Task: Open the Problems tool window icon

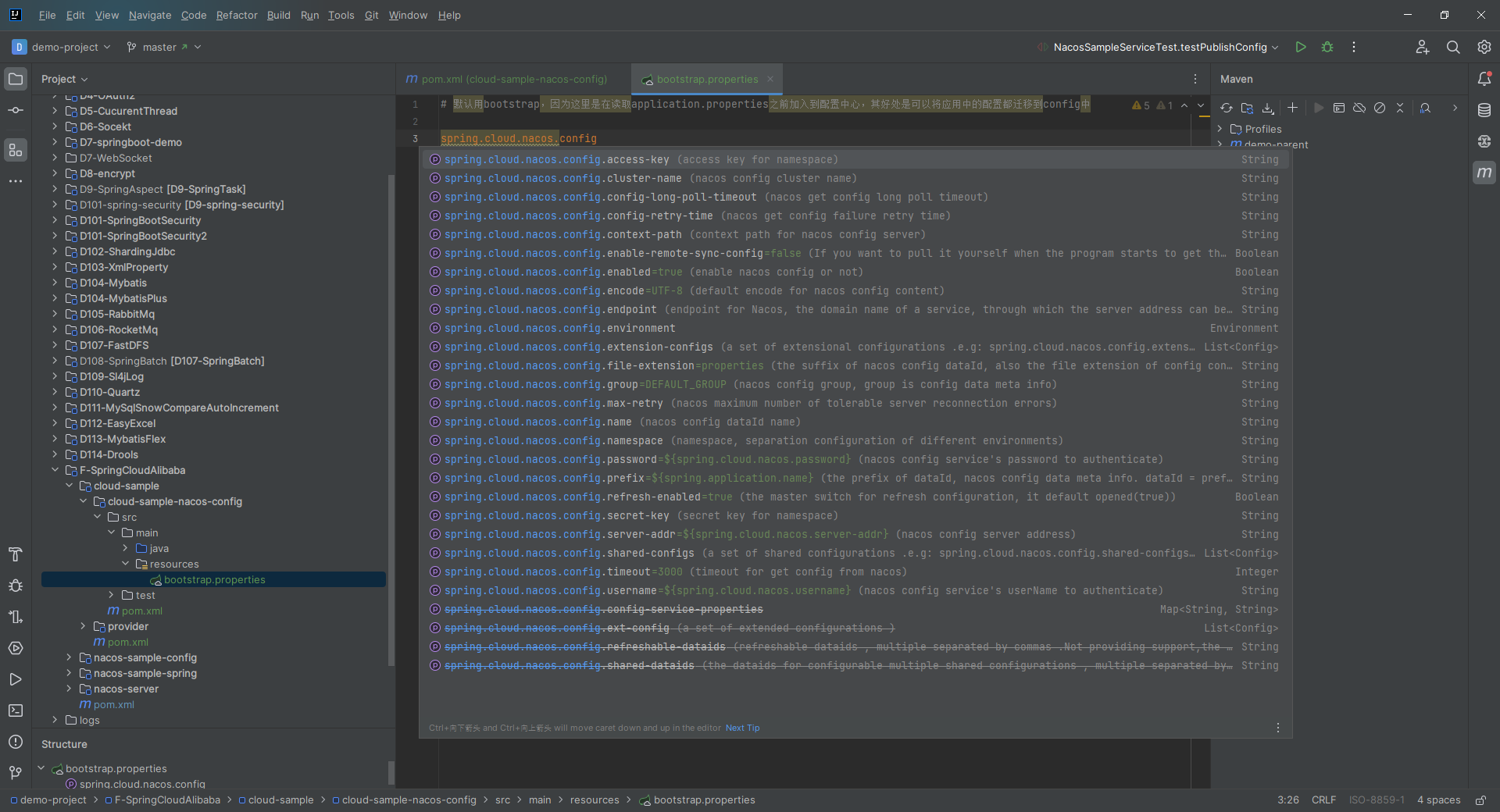Action: (x=16, y=742)
